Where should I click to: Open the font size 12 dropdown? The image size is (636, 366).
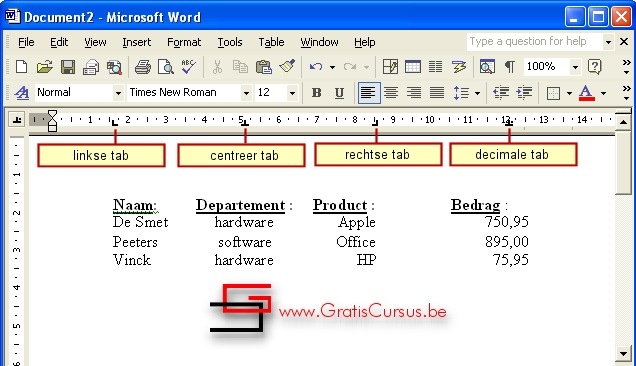click(x=292, y=93)
